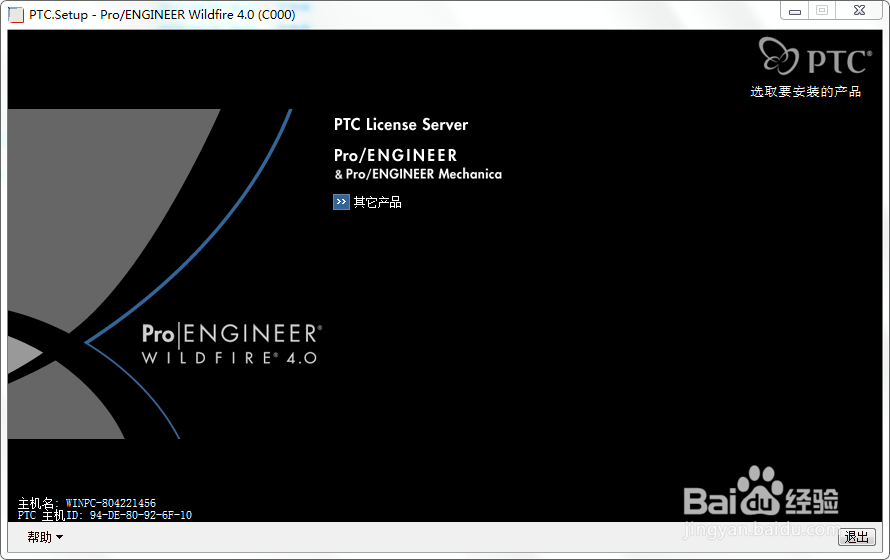Click the 退出 button
This screenshot has height=560, width=890.
[857, 537]
